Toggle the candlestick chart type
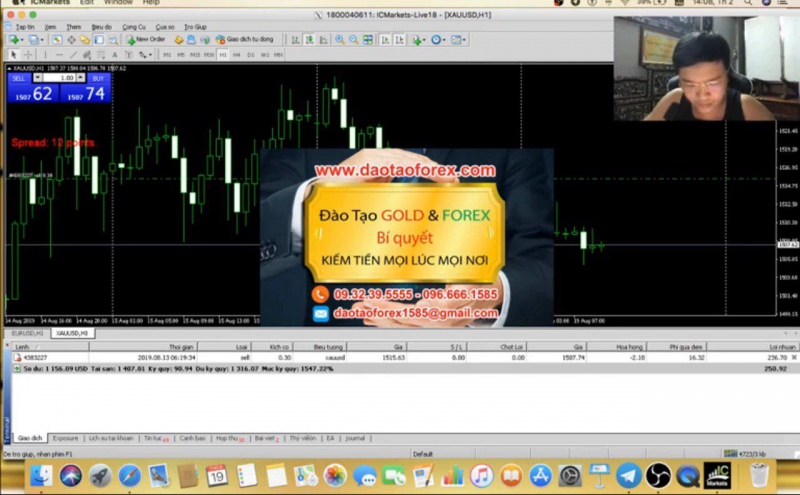The width and height of the screenshot is (800, 495). click(x=309, y=39)
